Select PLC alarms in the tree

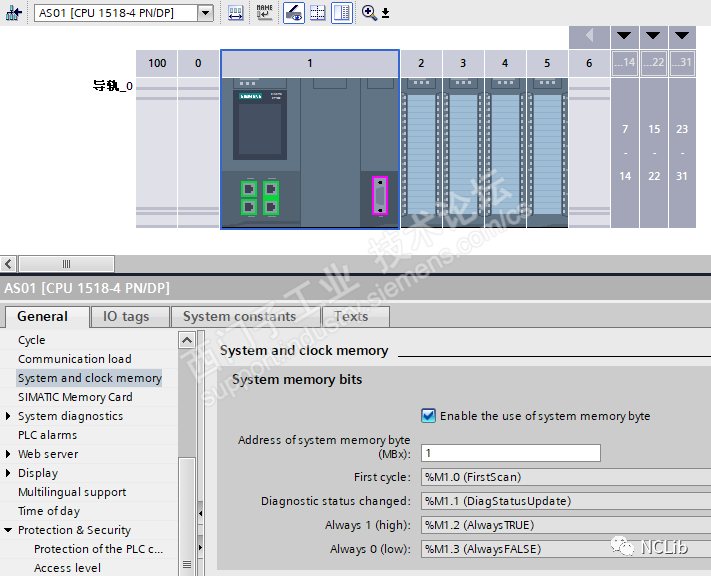47,435
